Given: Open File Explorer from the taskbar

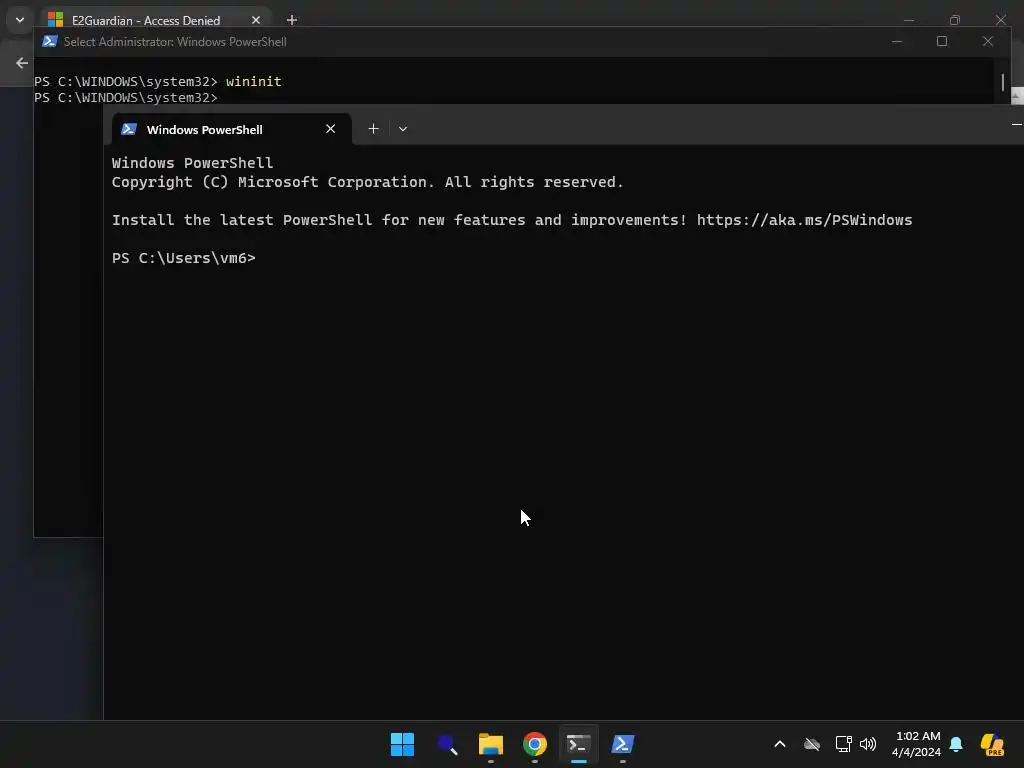Looking at the screenshot, I should 490,744.
